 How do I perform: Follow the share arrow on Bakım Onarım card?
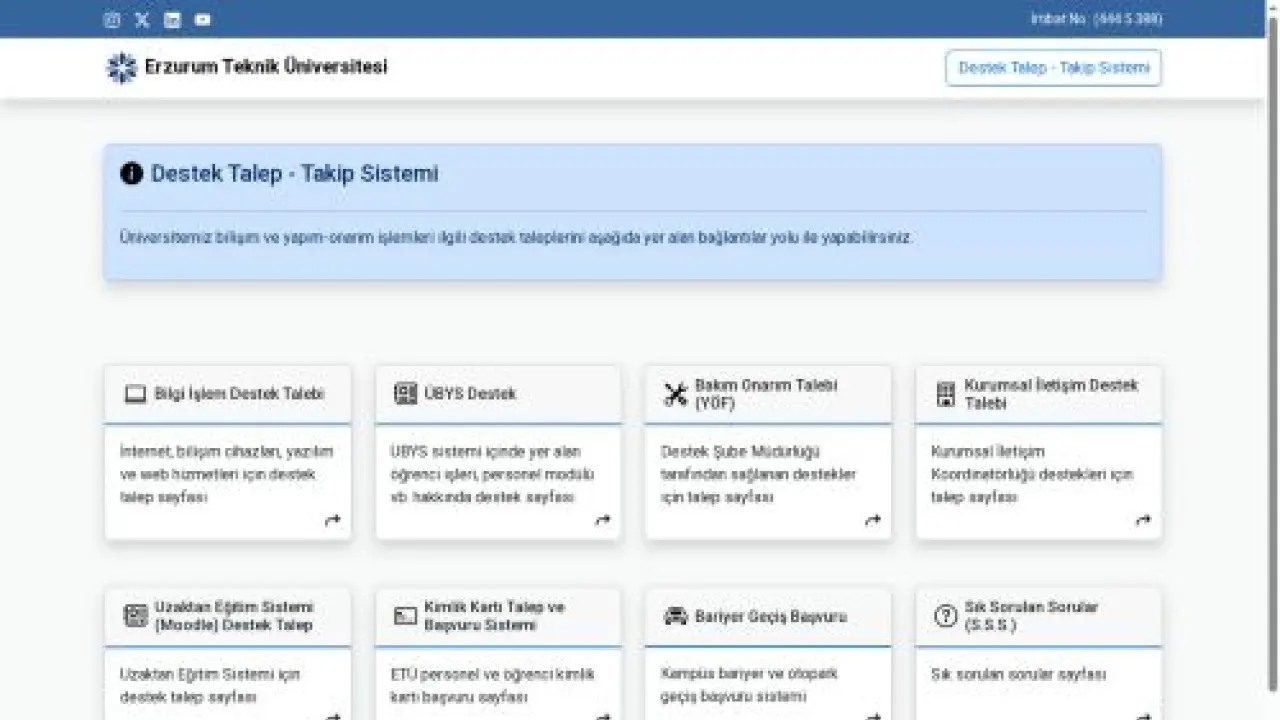(x=873, y=520)
